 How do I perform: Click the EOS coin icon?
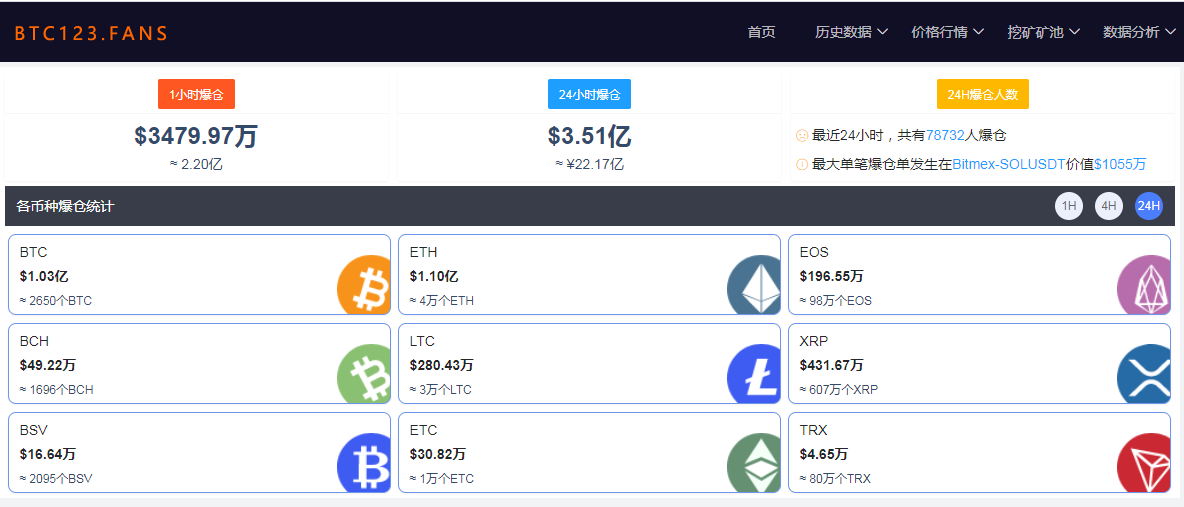1143,285
